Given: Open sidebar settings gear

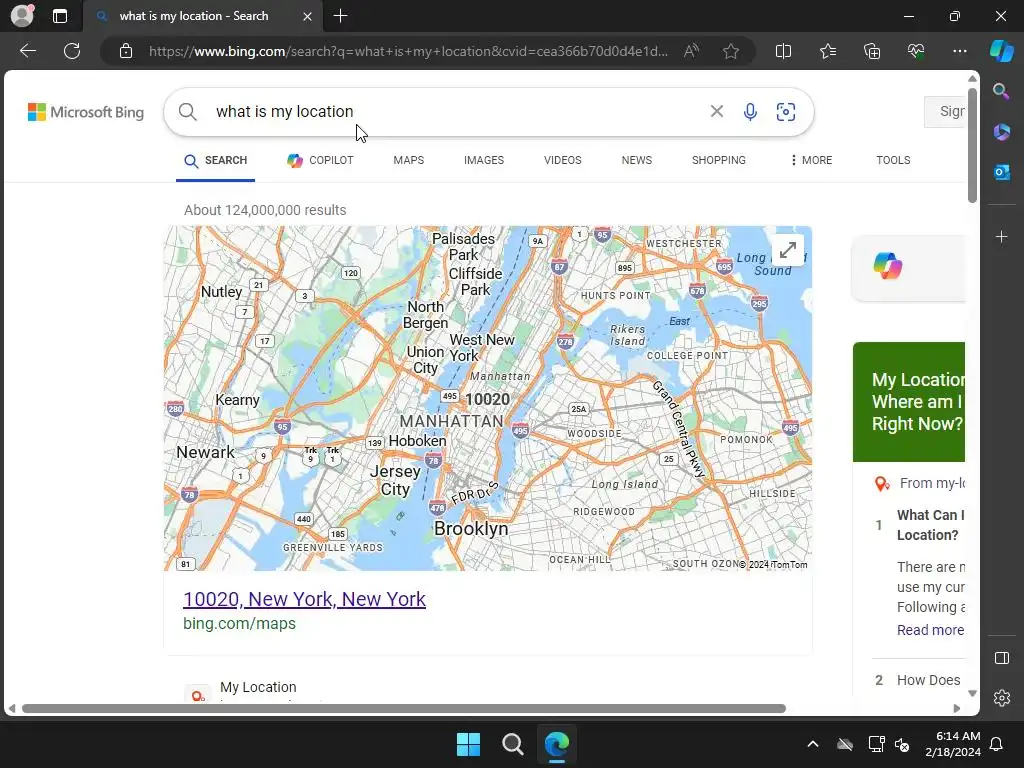Looking at the screenshot, I should (1001, 697).
